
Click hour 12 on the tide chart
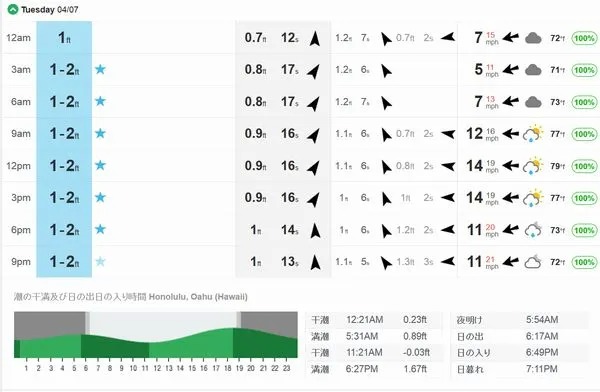tap(157, 368)
